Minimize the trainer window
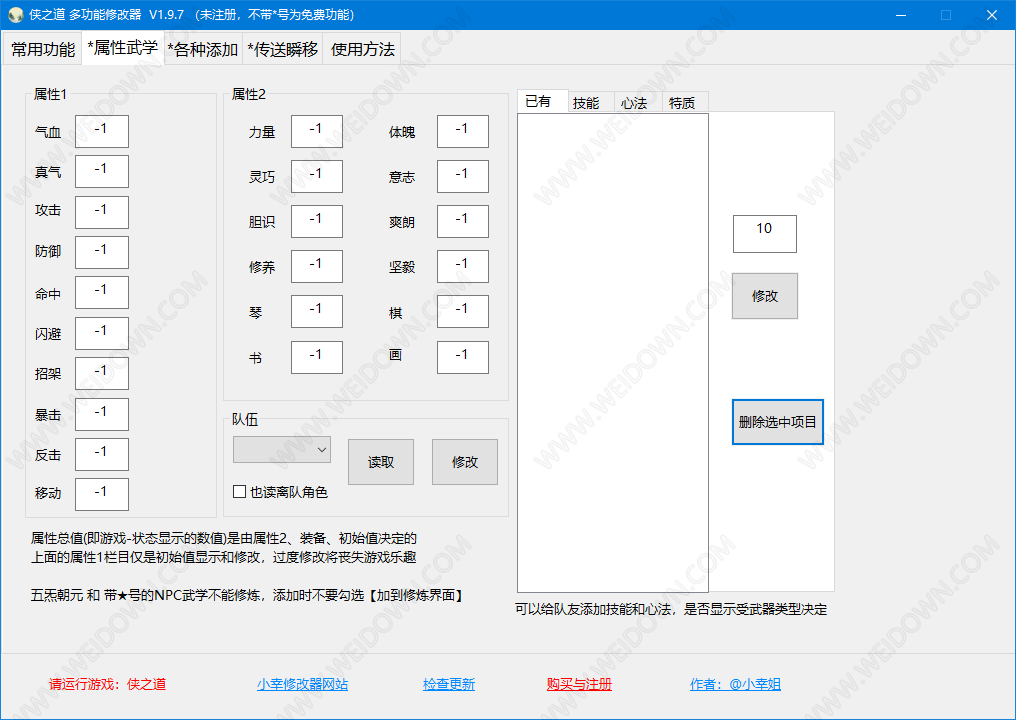The width and height of the screenshot is (1016, 720). pyautogui.click(x=901, y=15)
